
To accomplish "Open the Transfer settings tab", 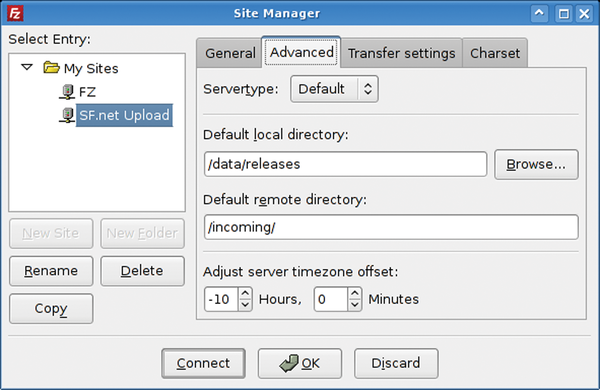I will pos(401,53).
